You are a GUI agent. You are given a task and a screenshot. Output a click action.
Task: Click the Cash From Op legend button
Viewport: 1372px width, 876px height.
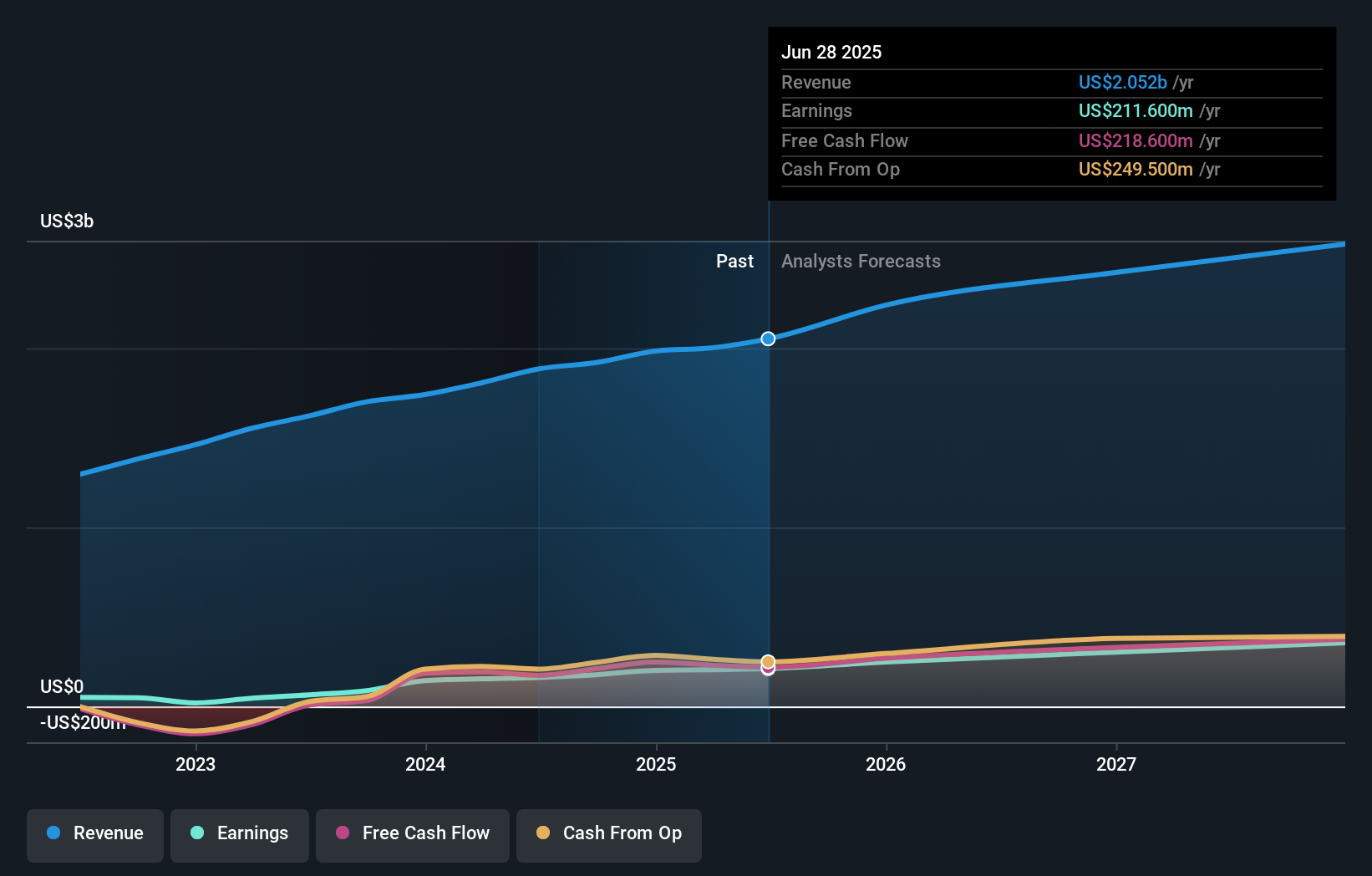point(608,835)
